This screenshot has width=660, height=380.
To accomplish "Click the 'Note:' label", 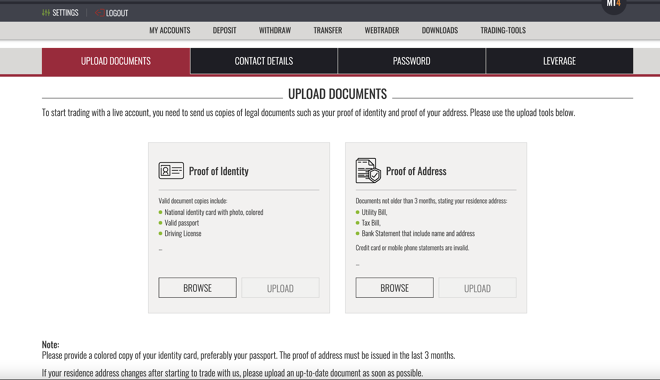I will (51, 344).
